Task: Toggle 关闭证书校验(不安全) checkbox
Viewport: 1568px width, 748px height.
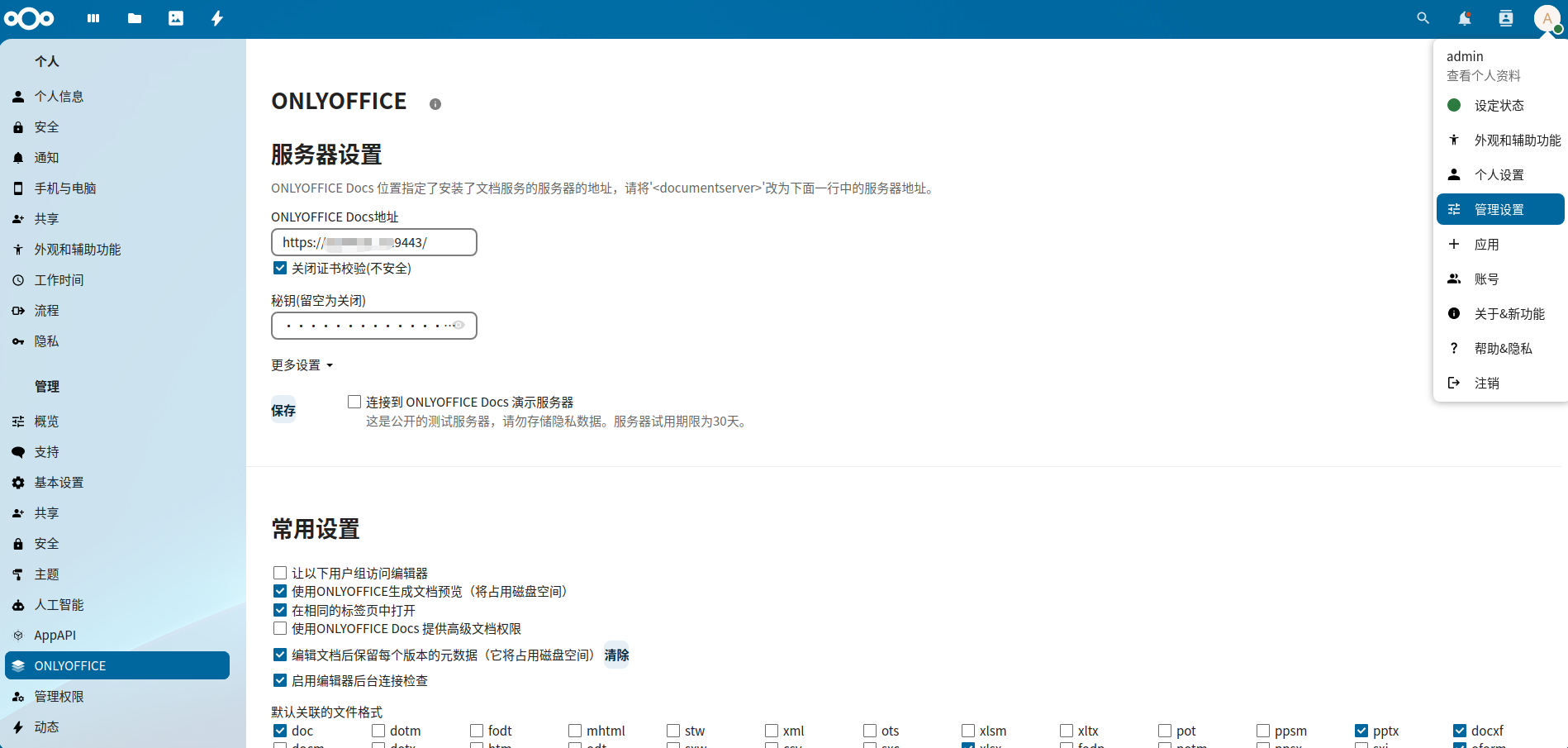Action: pyautogui.click(x=280, y=268)
